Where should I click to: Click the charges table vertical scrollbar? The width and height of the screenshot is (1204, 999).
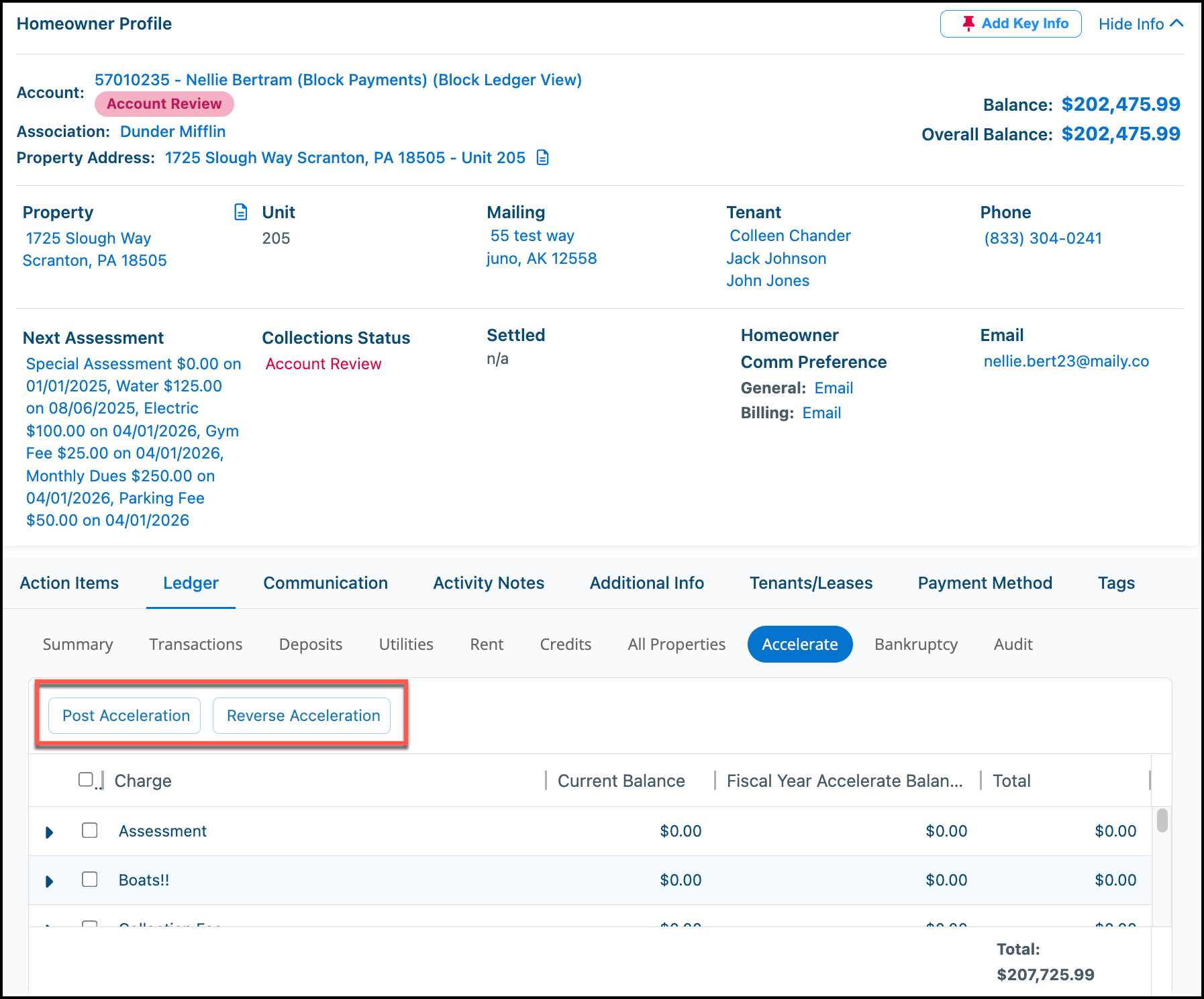(1162, 820)
